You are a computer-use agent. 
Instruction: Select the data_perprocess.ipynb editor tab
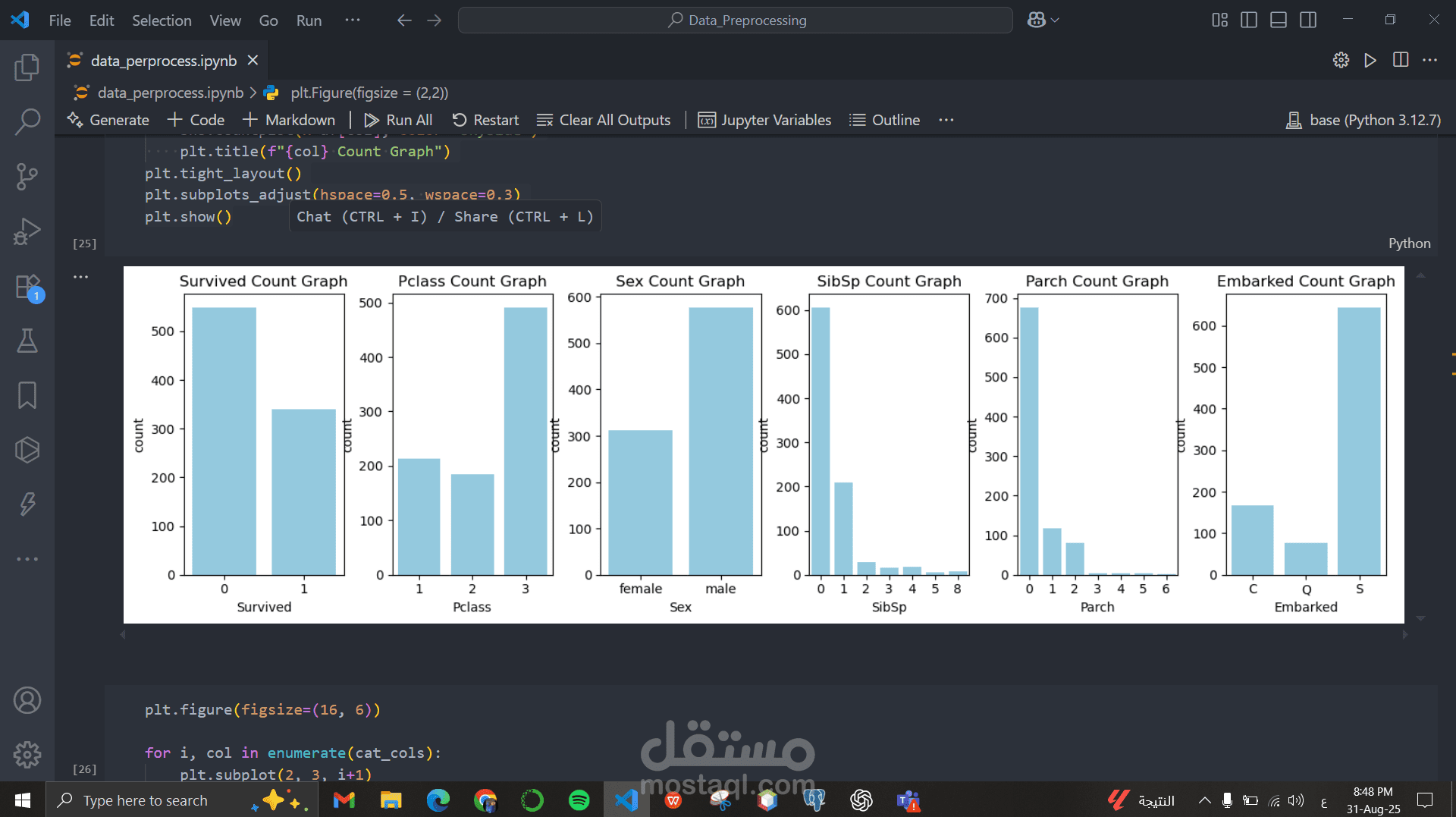[x=162, y=61]
